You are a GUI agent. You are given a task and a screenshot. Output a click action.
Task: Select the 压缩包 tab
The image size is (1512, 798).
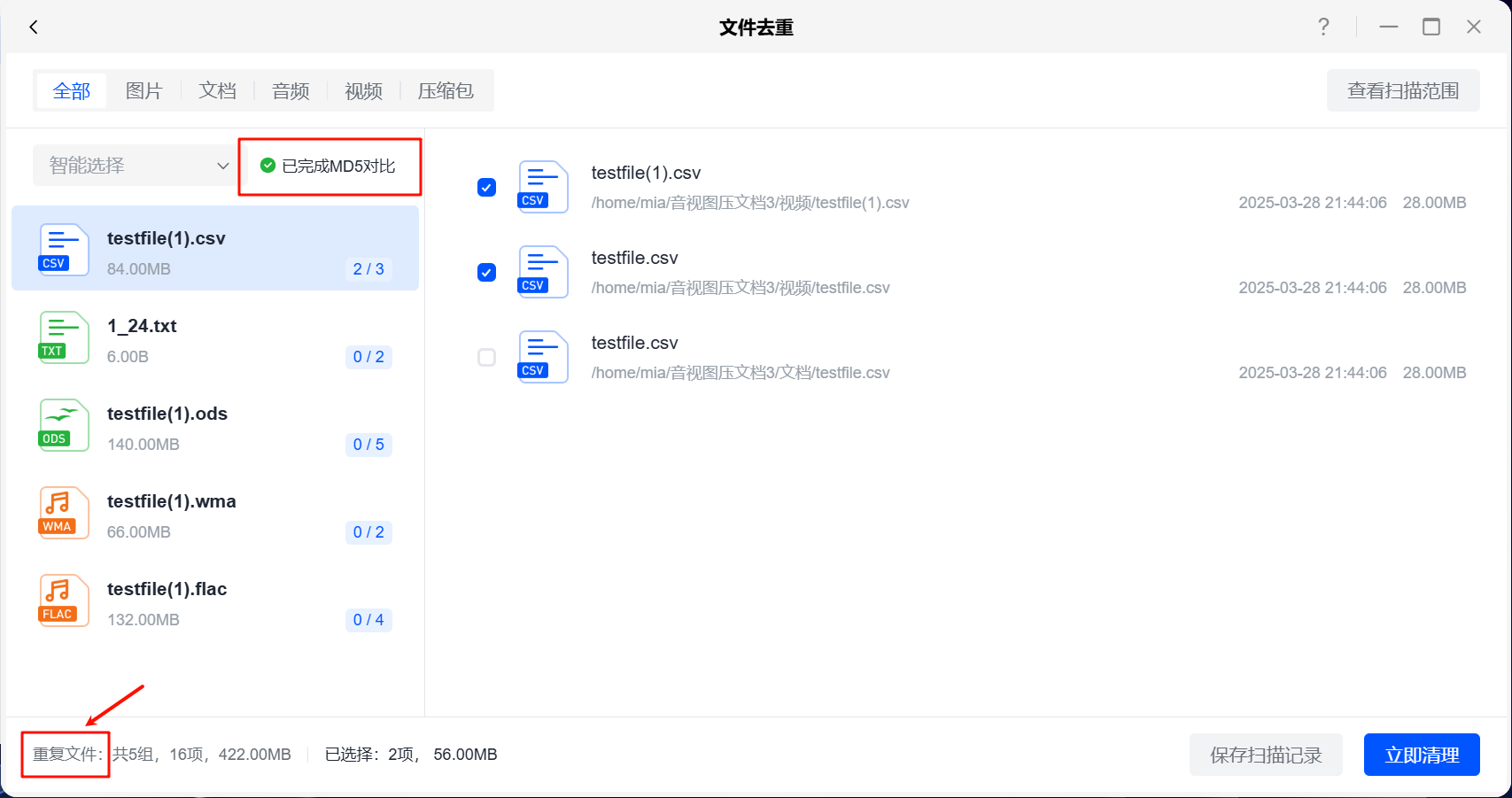[446, 91]
